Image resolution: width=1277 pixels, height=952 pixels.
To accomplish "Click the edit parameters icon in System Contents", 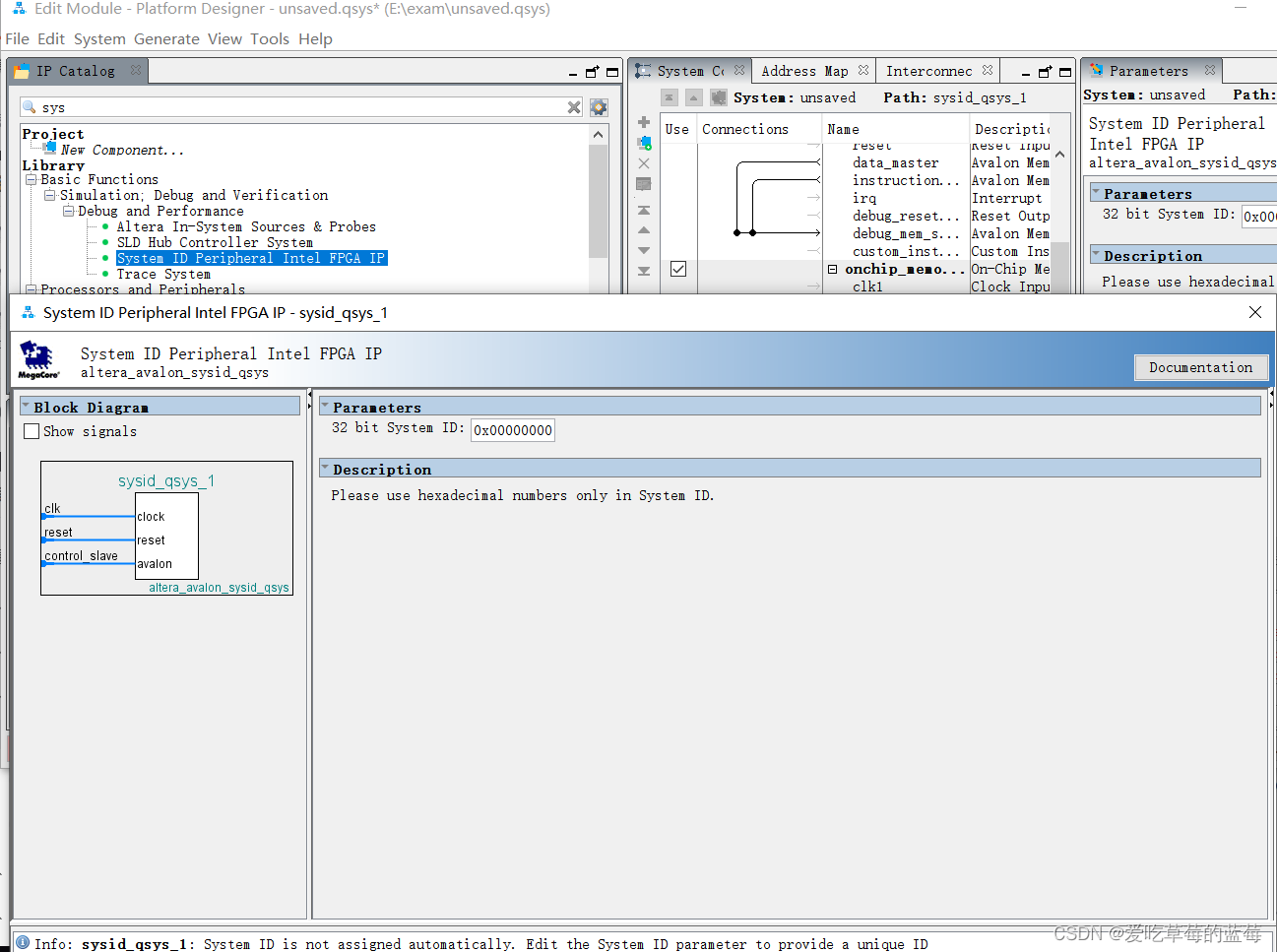I will pos(644,184).
